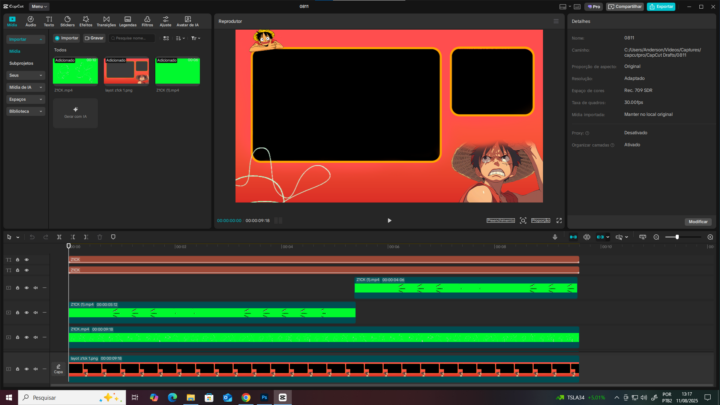
Task: Lock the layot z1ck 1.png track
Action: [x=17, y=369]
